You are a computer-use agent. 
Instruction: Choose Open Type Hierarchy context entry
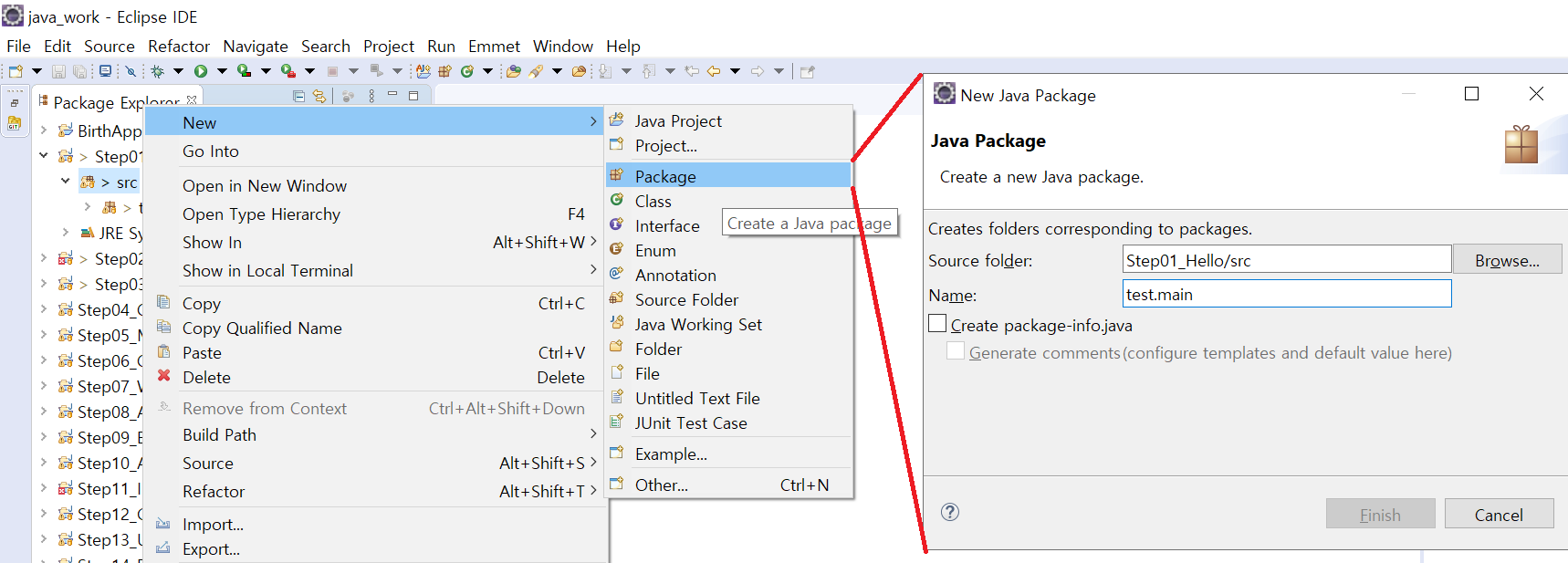pos(374,214)
